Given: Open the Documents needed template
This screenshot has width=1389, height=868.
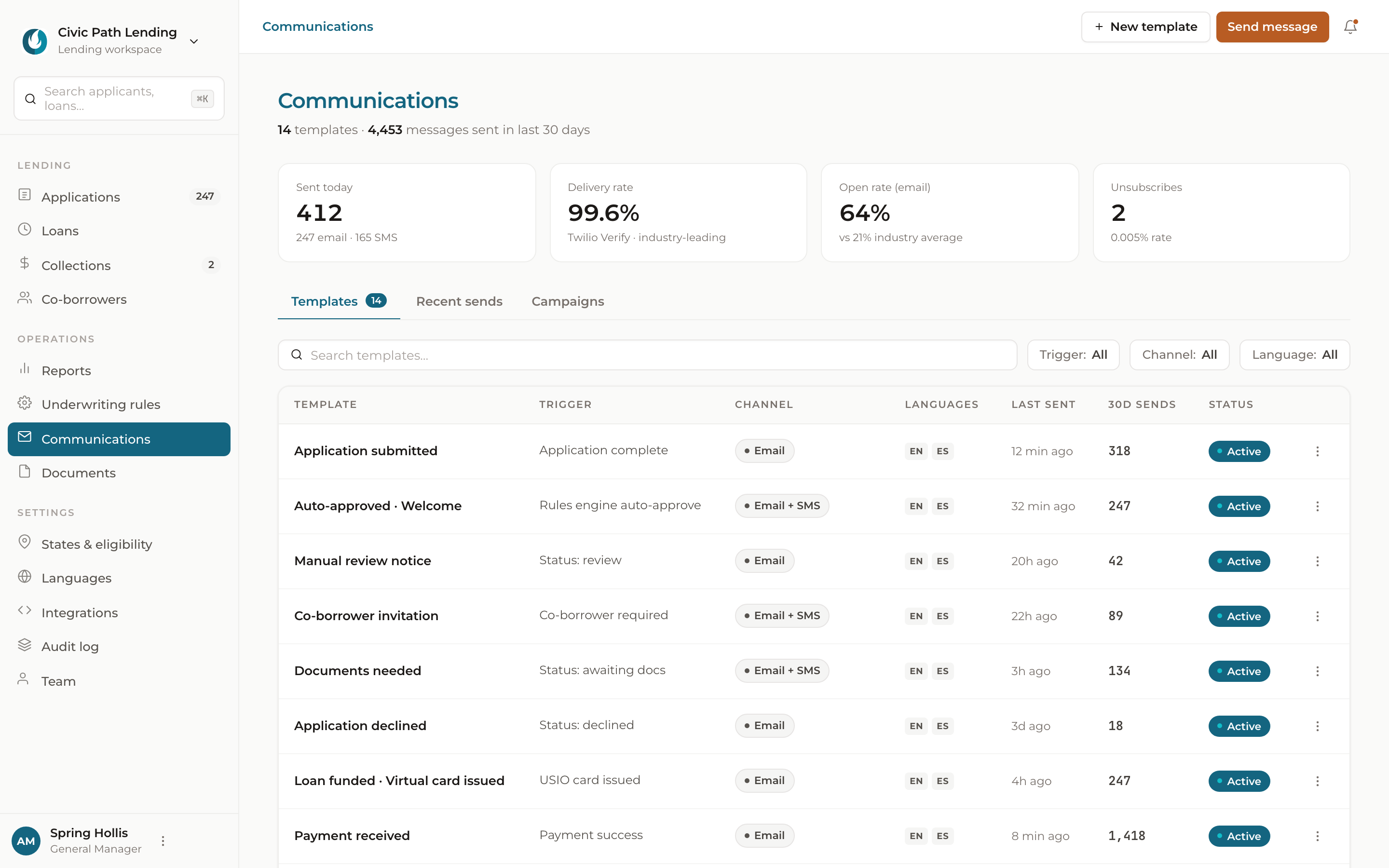Looking at the screenshot, I should coord(357,671).
